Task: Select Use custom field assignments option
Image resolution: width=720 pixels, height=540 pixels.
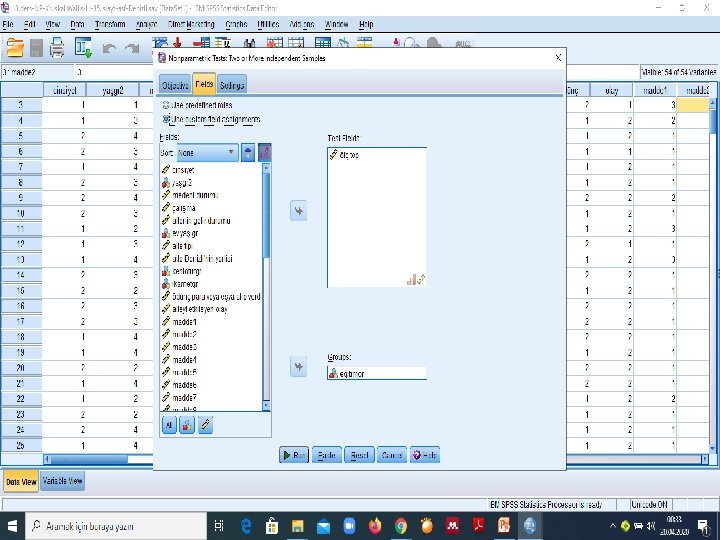Action: coord(211,119)
